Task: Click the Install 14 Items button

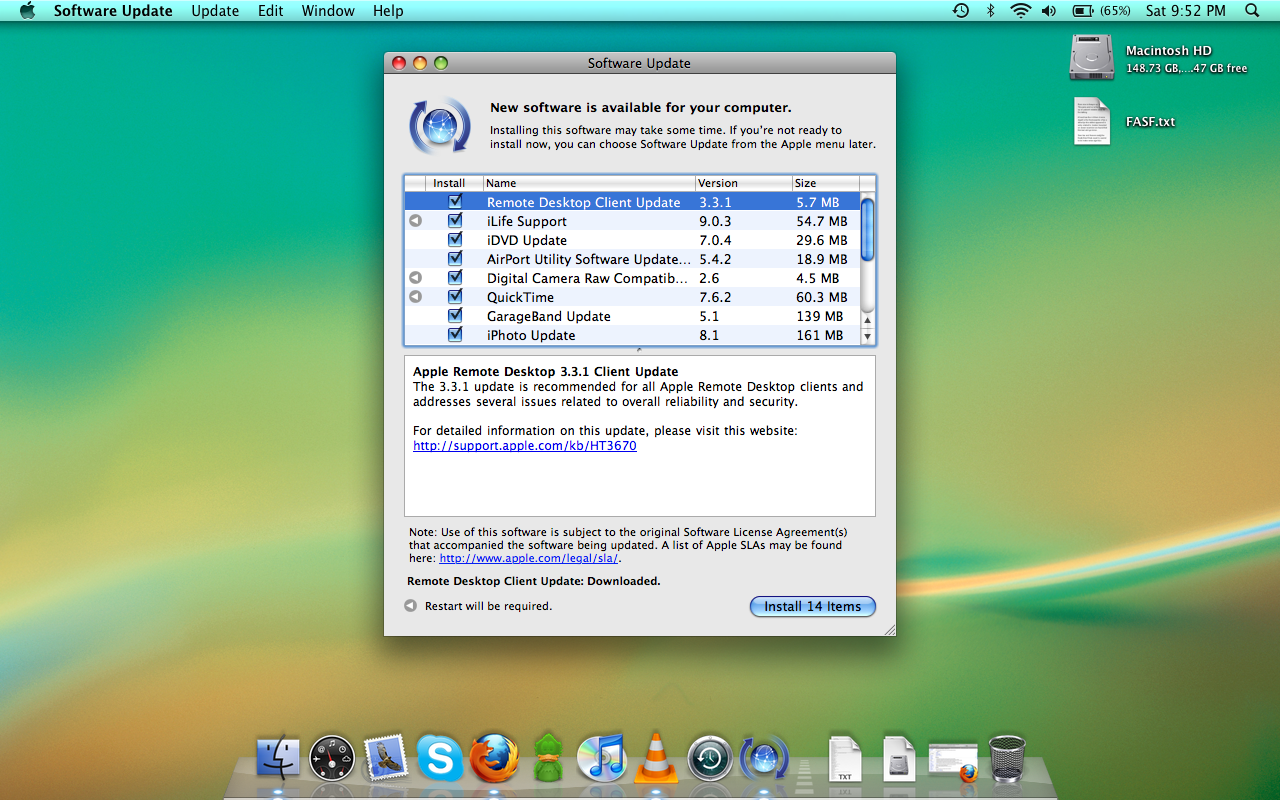Action: click(813, 606)
